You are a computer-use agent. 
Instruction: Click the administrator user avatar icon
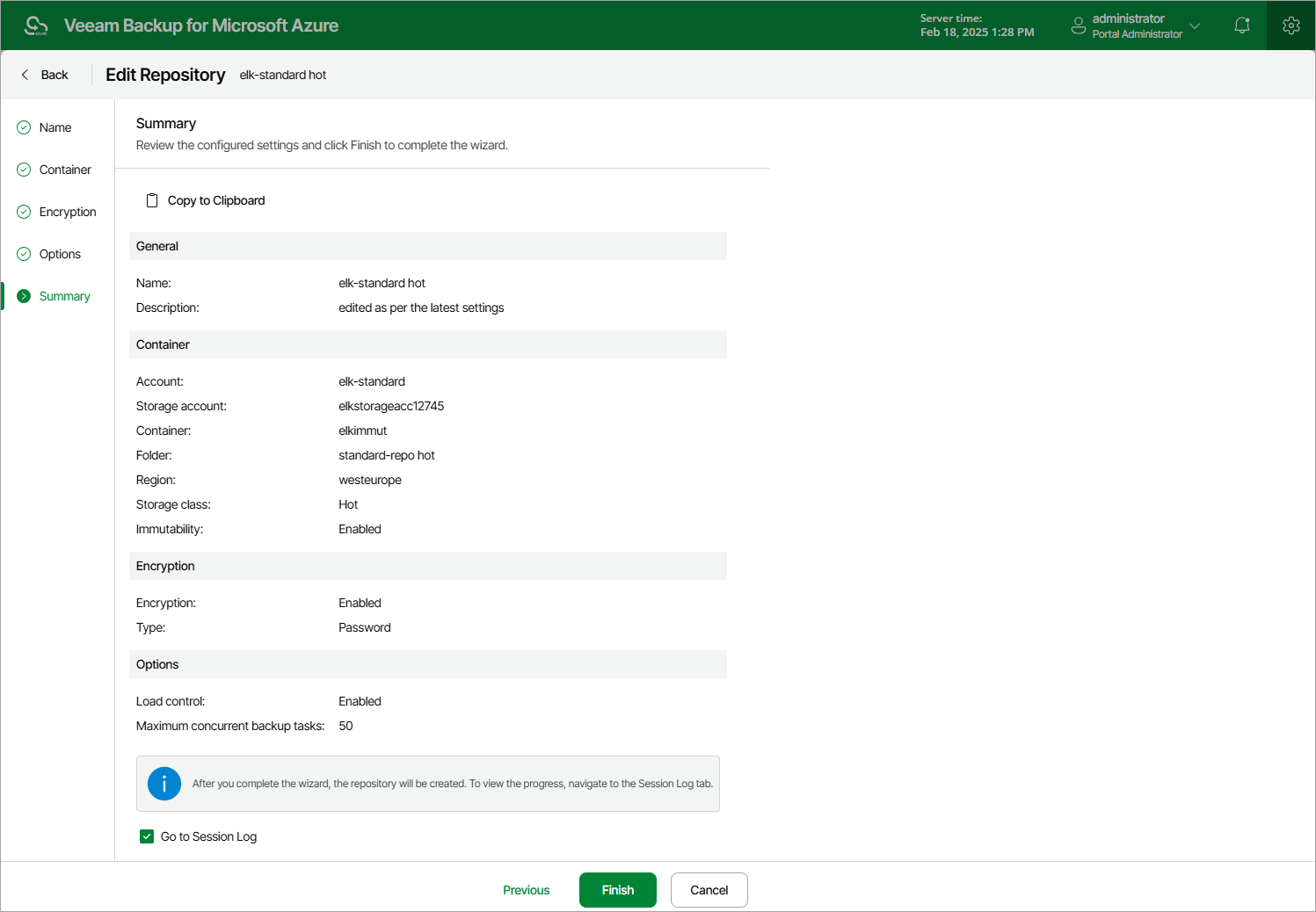click(1079, 25)
